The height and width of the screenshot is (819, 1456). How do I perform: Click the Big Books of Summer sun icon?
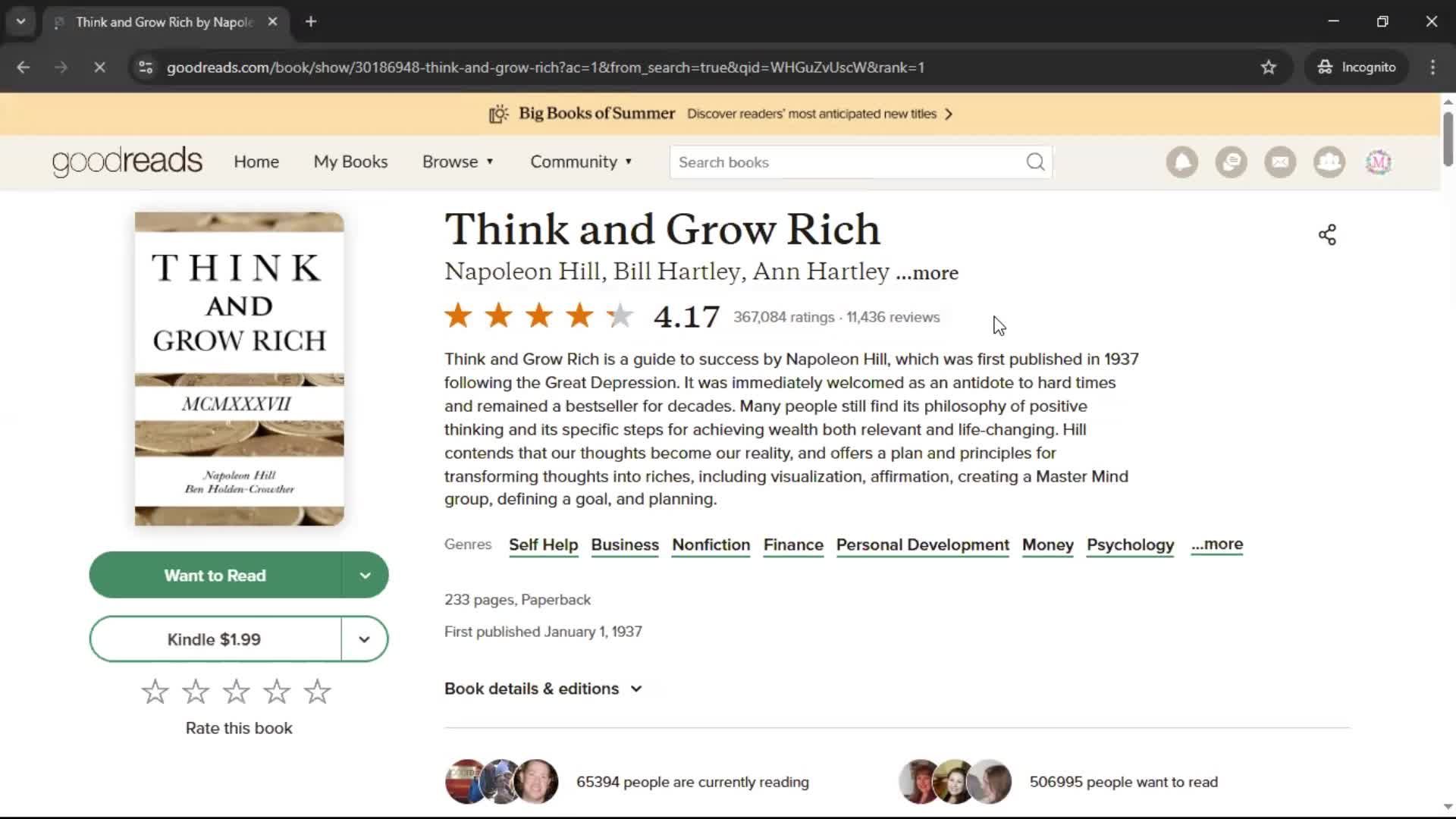pos(498,114)
